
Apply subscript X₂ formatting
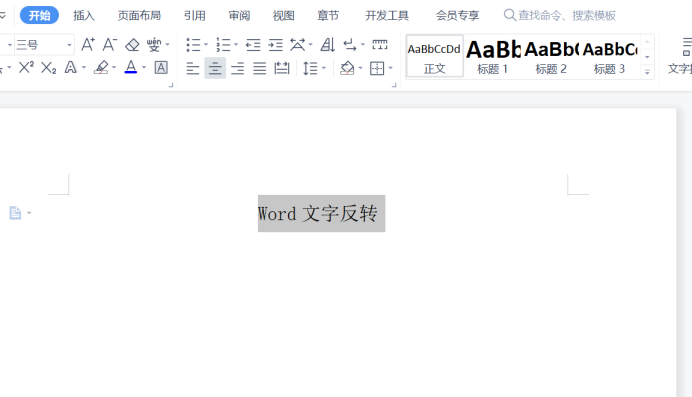pyautogui.click(x=49, y=68)
